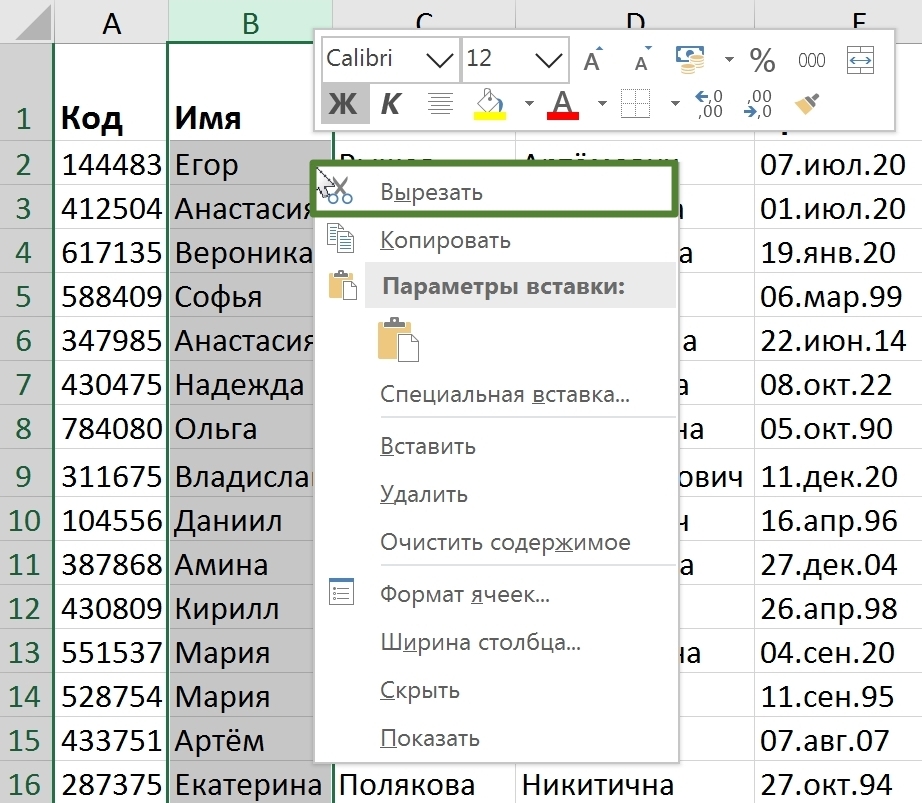Screen dimensions: 922x803
Task: Apply yellow fill color bucket
Action: coord(490,104)
